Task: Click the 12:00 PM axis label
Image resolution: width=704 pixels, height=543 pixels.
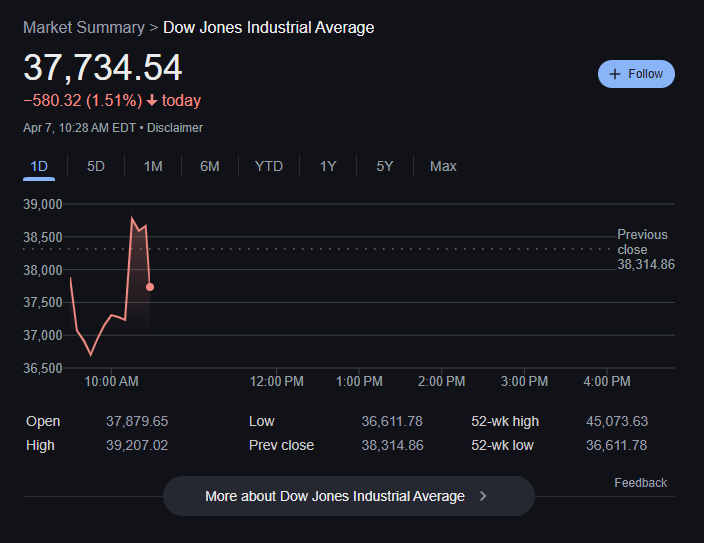Action: 277,381
